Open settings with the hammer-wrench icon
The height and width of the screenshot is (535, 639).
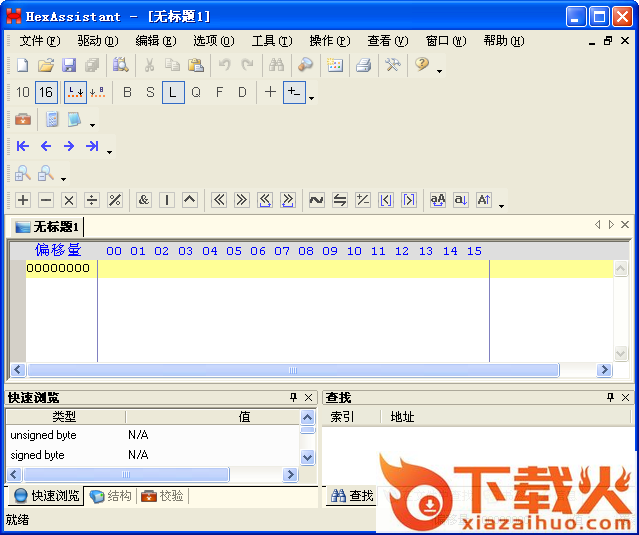pyautogui.click(x=392, y=65)
